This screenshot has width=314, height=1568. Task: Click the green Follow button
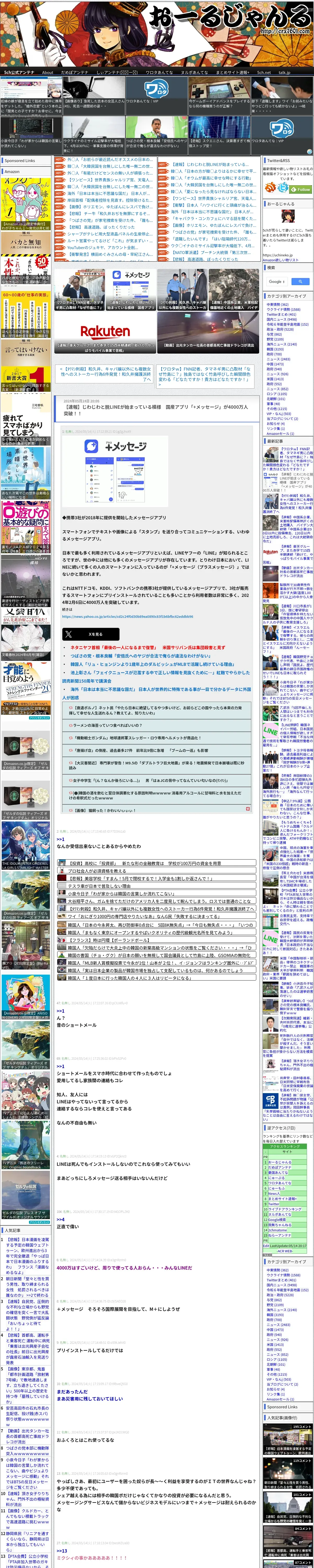click(301, 189)
